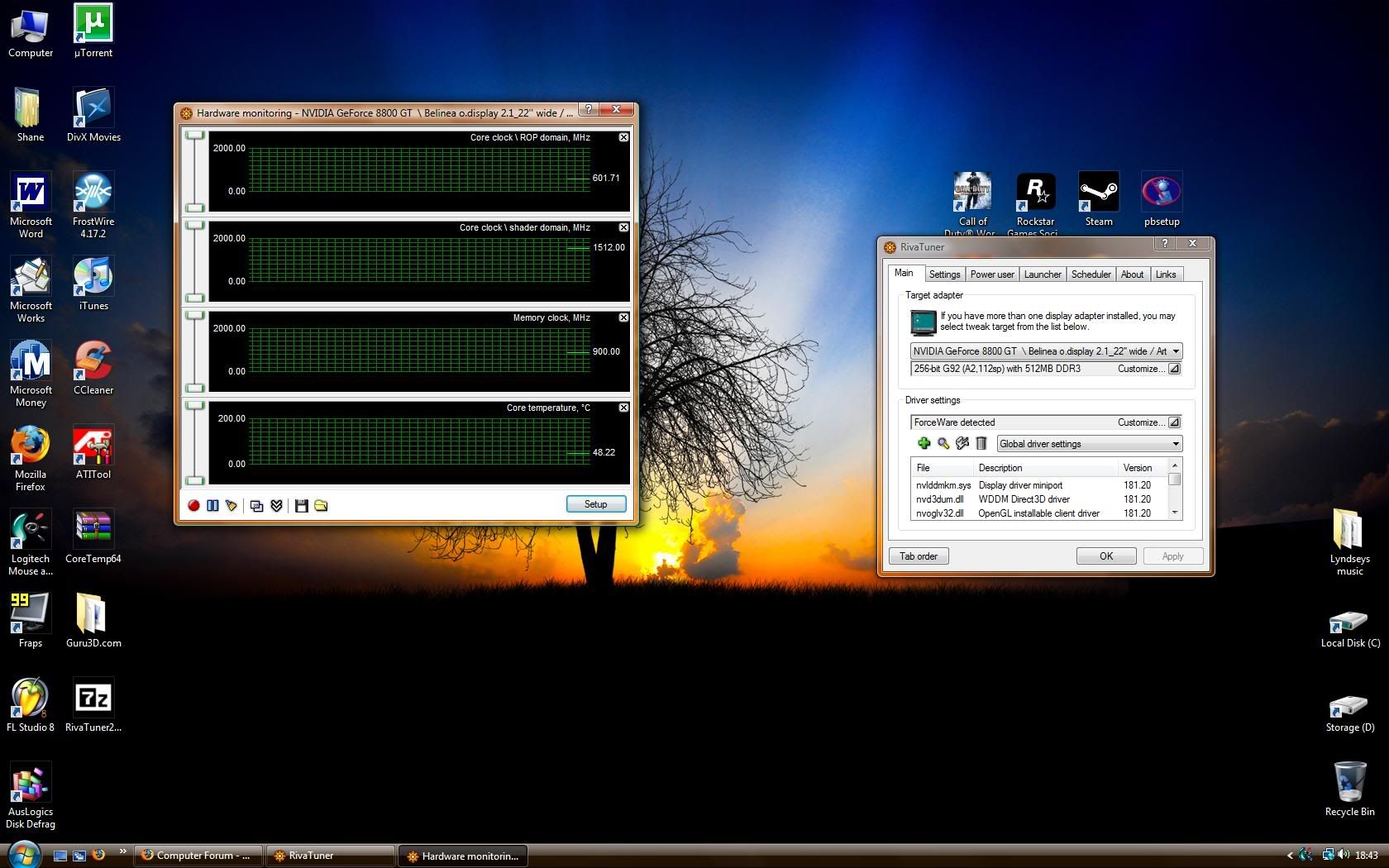This screenshot has width=1389, height=868.
Task: Click the Windows Start orb
Action: tap(24, 854)
